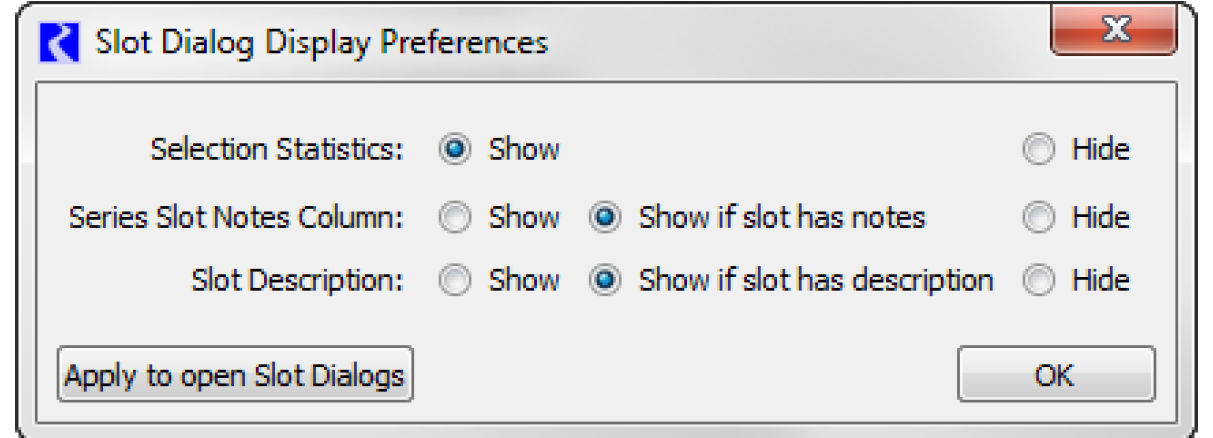This screenshot has width=1213, height=438.
Task: Choose 'Show if slot has notes' radio button
Action: point(604,217)
